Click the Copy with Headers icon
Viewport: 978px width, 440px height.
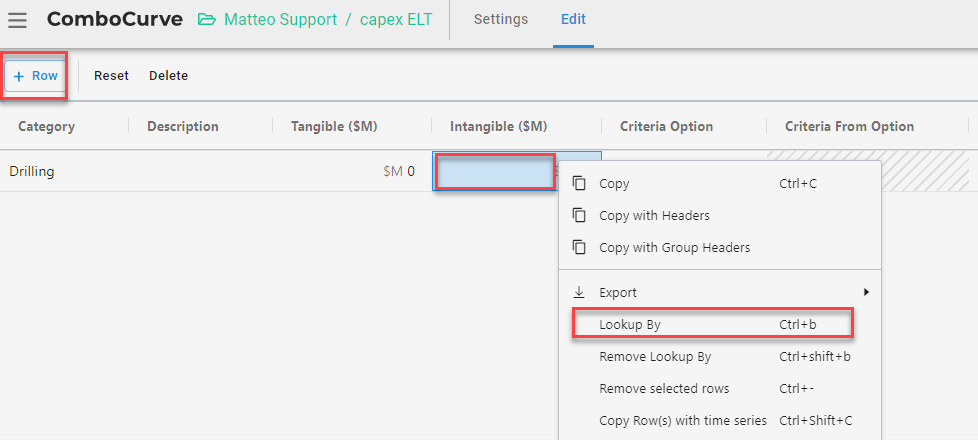579,215
